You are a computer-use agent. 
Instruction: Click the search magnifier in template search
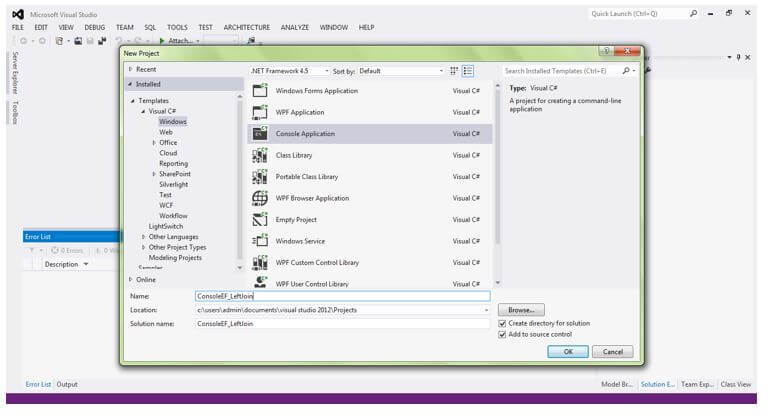pos(626,71)
